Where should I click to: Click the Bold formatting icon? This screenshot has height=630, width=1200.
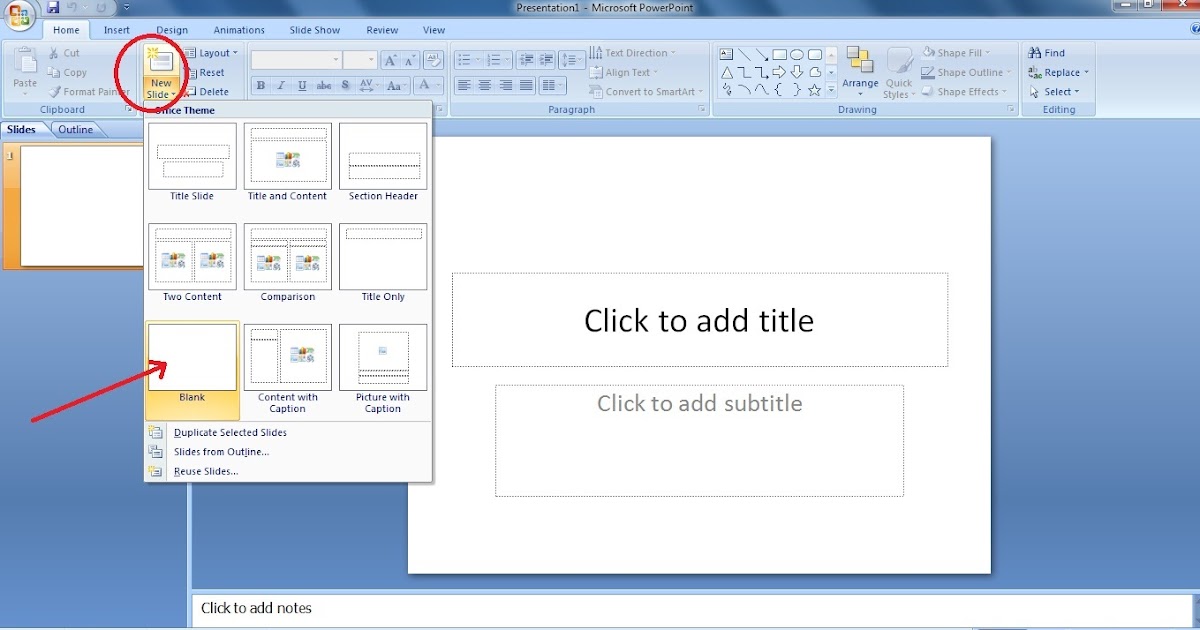click(260, 86)
